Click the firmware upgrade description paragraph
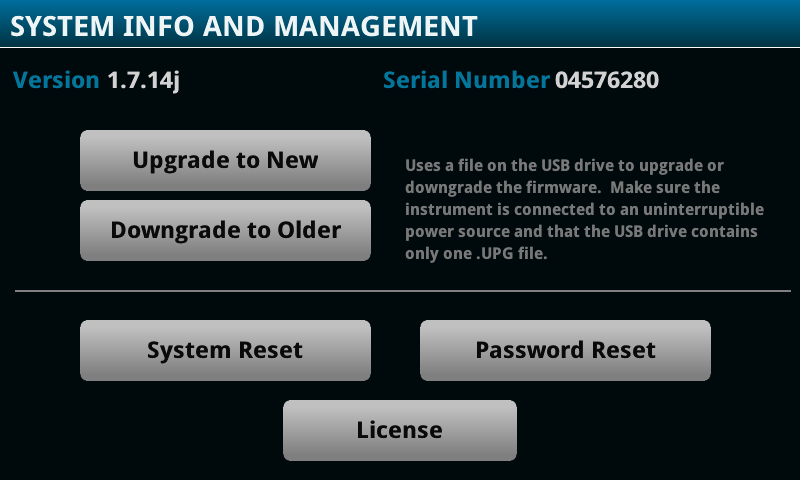Viewport: 800px width, 480px height. 584,209
